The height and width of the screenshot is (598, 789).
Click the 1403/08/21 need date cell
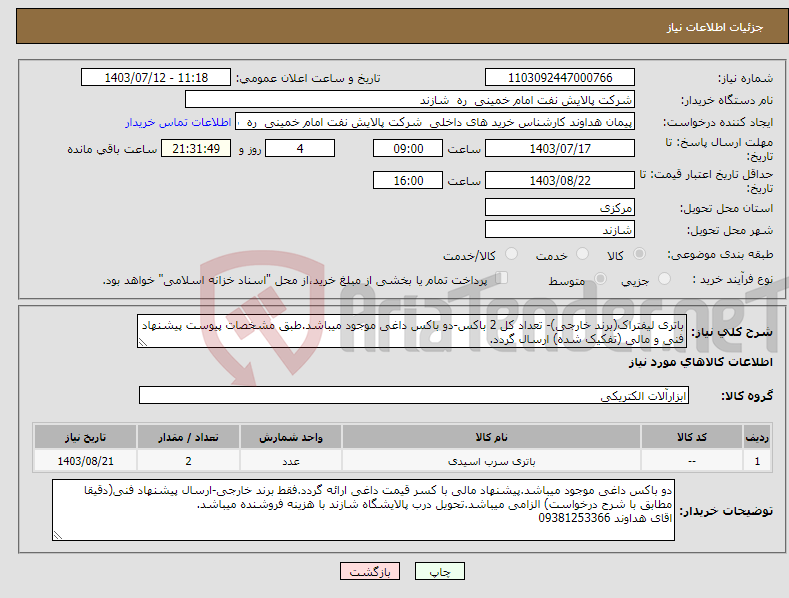point(85,461)
